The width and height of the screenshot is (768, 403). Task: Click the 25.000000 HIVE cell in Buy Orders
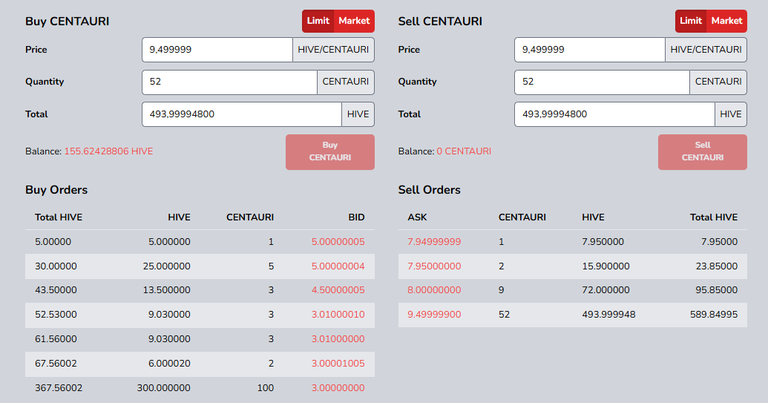[x=167, y=266]
